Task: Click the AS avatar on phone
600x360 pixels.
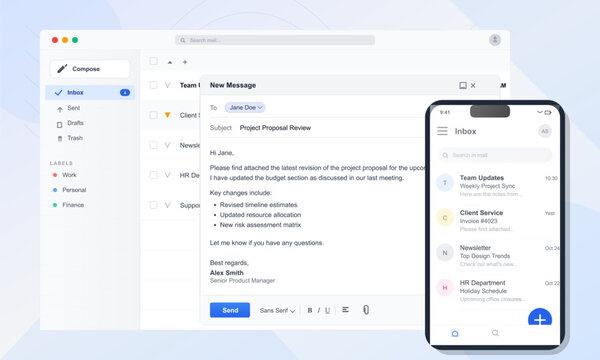Action: point(545,131)
